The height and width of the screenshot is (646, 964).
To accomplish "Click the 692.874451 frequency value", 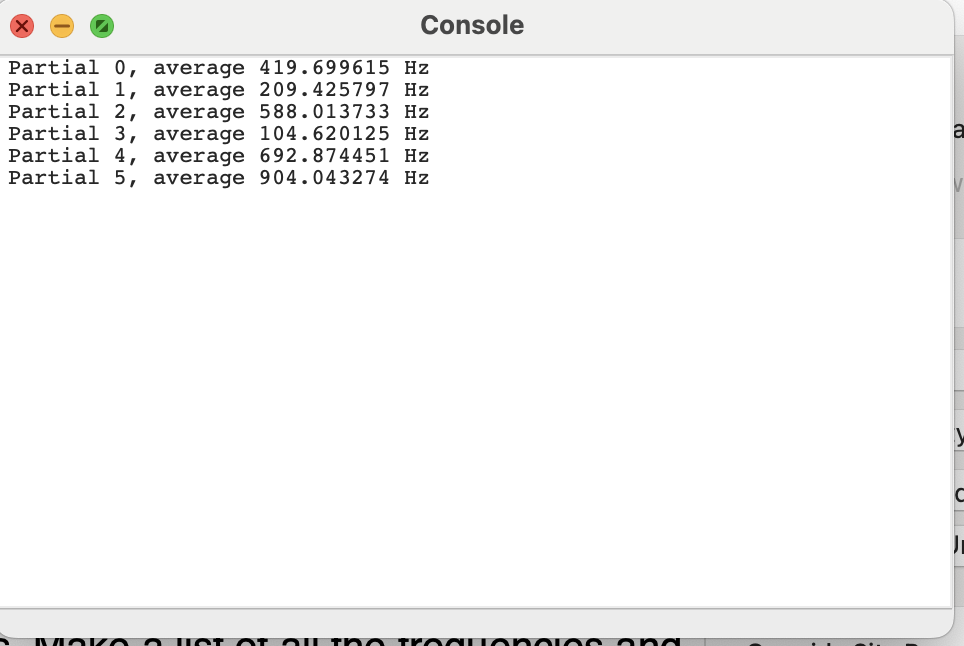I will point(324,156).
